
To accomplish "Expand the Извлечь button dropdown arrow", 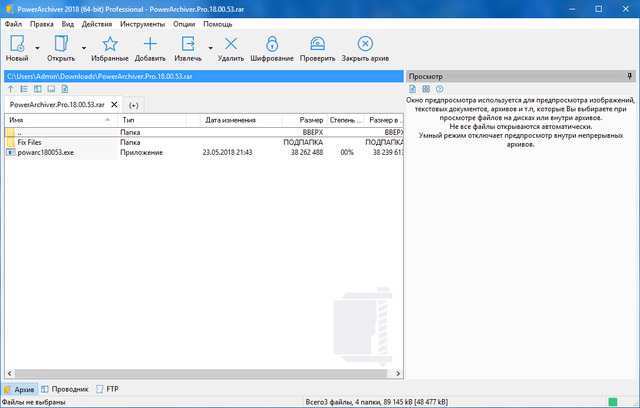I will (209, 47).
